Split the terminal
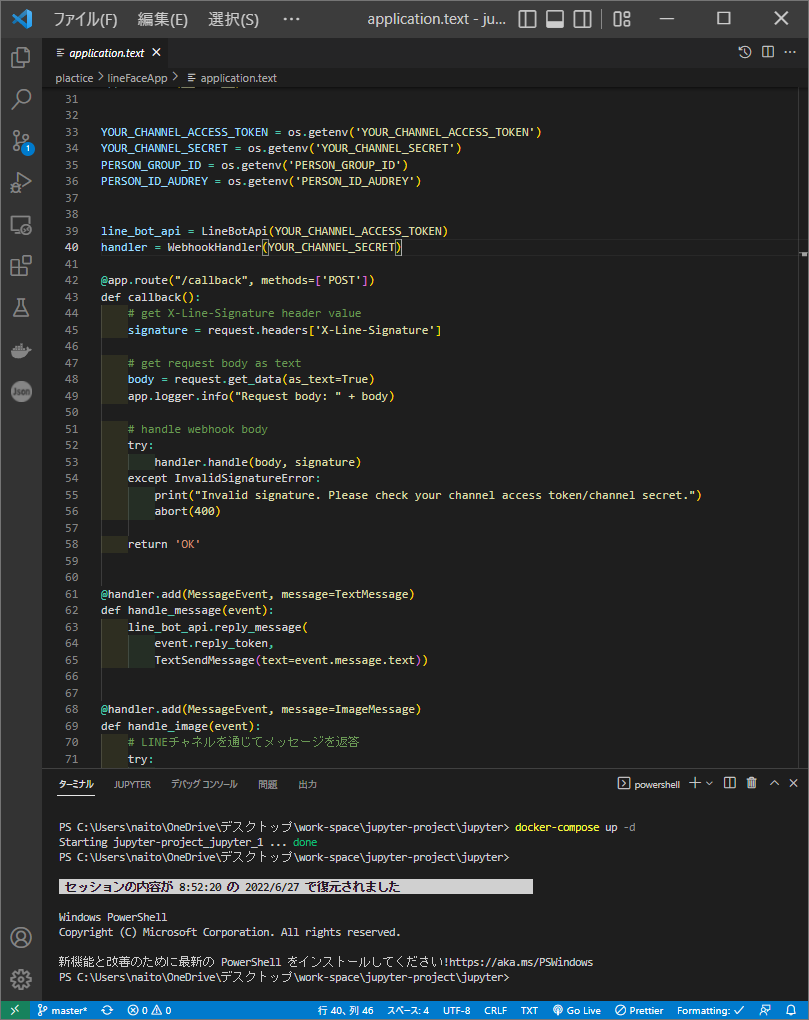 (x=730, y=783)
